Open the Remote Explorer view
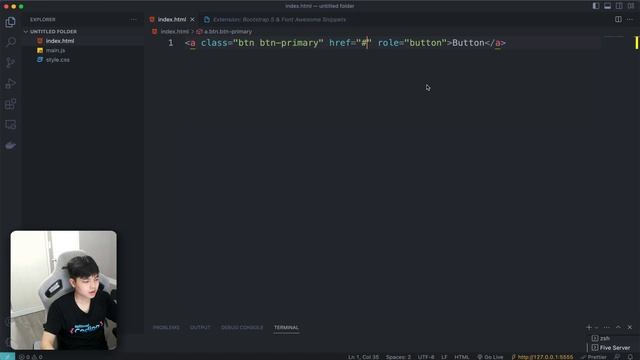640x360 pixels. (x=11, y=124)
